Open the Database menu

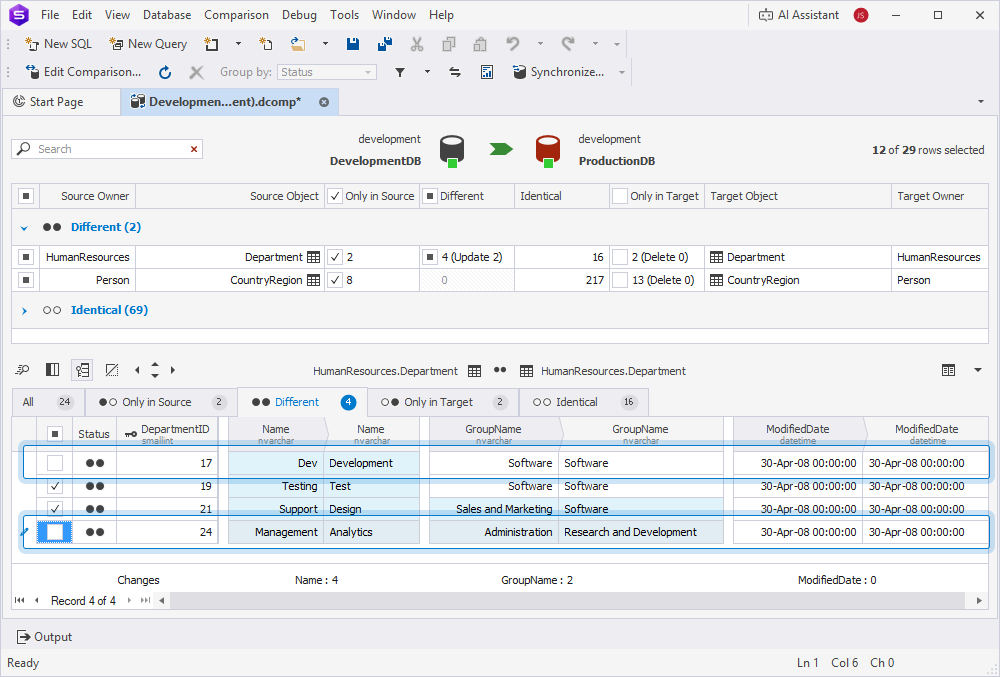click(x=167, y=14)
